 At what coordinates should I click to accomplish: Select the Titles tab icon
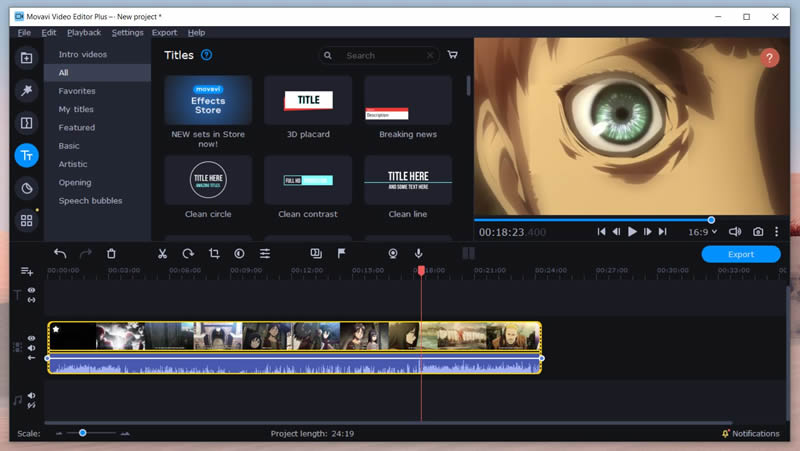(x=27, y=156)
